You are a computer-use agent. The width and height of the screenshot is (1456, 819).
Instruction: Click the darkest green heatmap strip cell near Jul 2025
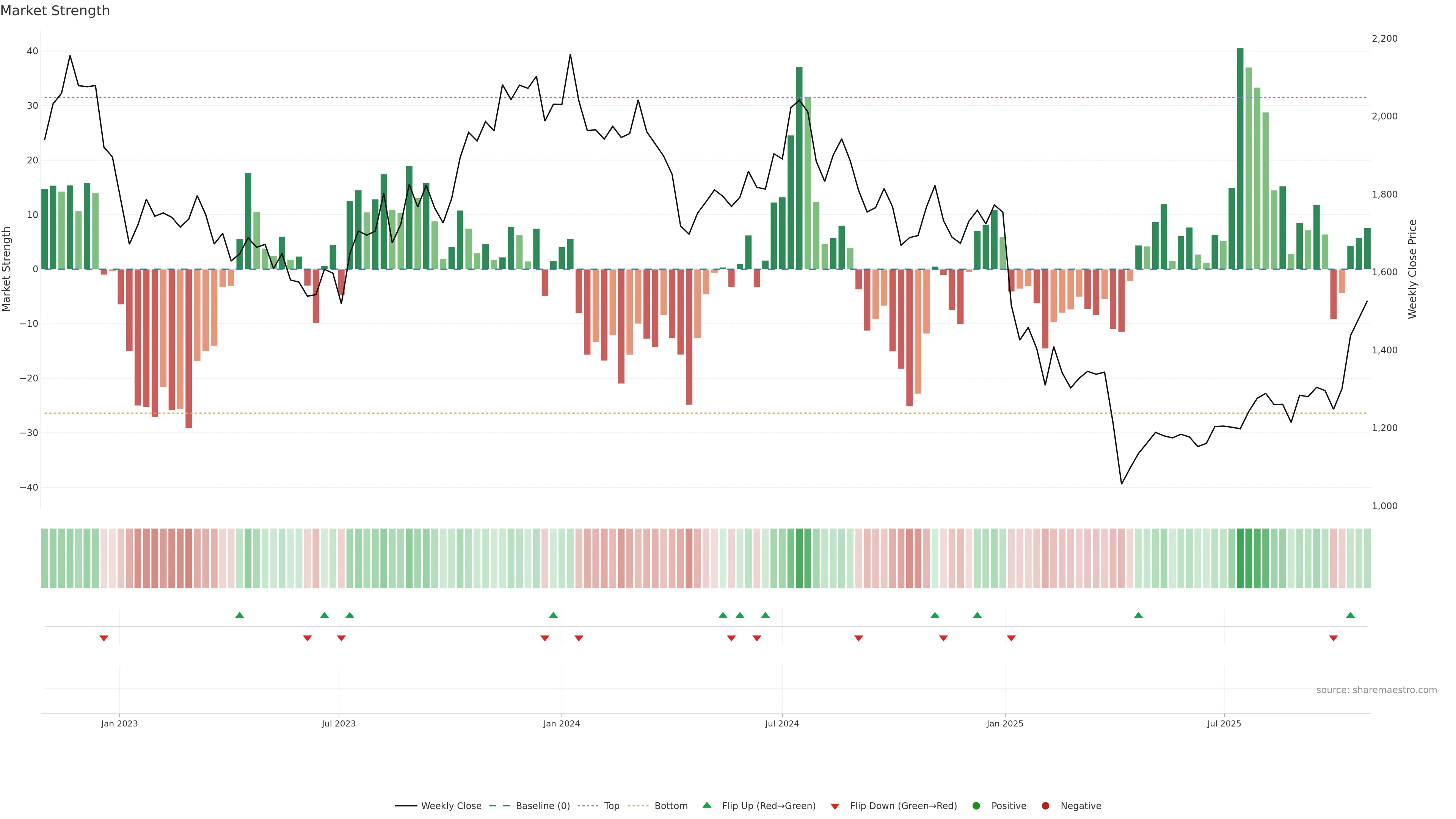[x=1240, y=559]
